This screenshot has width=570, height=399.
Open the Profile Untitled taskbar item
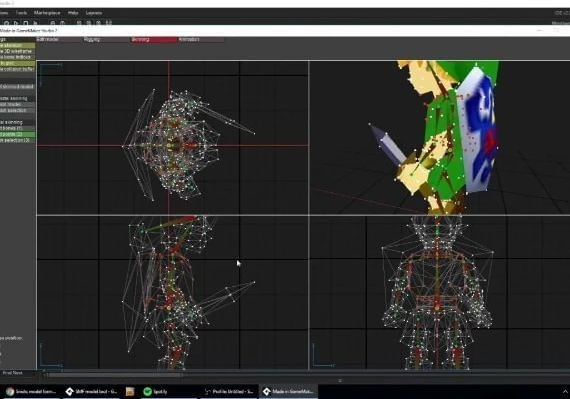229,391
